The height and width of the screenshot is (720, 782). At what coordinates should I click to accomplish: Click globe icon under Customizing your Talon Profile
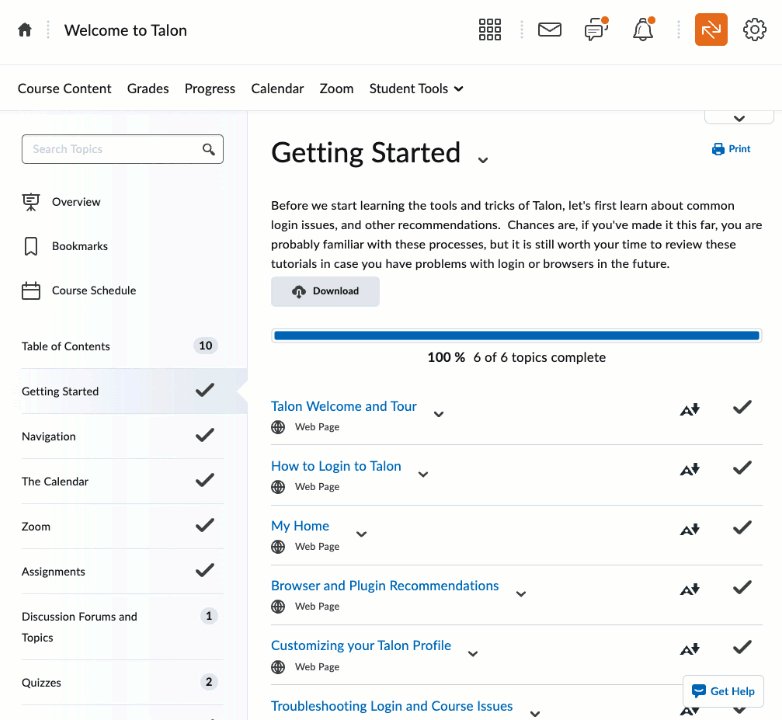278,667
